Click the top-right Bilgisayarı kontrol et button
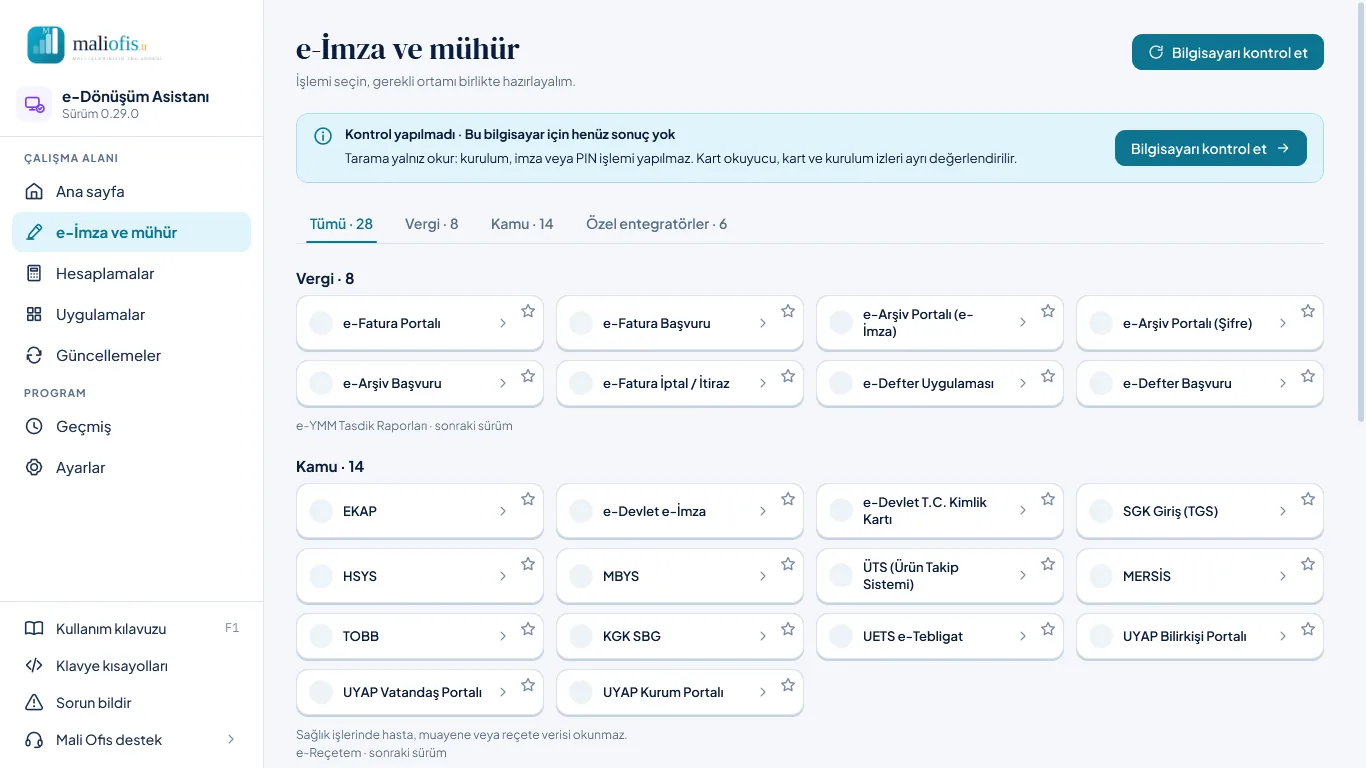The height and width of the screenshot is (768, 1366). click(x=1227, y=52)
